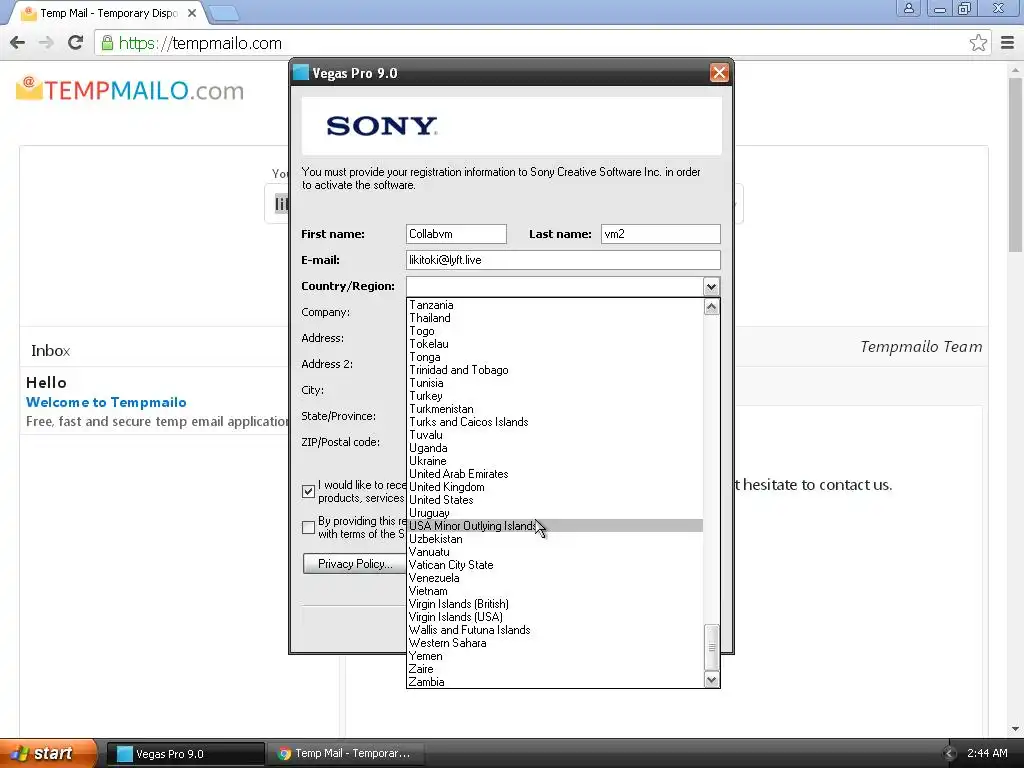1024x768 pixels.
Task: Choose Vanuatu in the country list
Action: [554, 552]
